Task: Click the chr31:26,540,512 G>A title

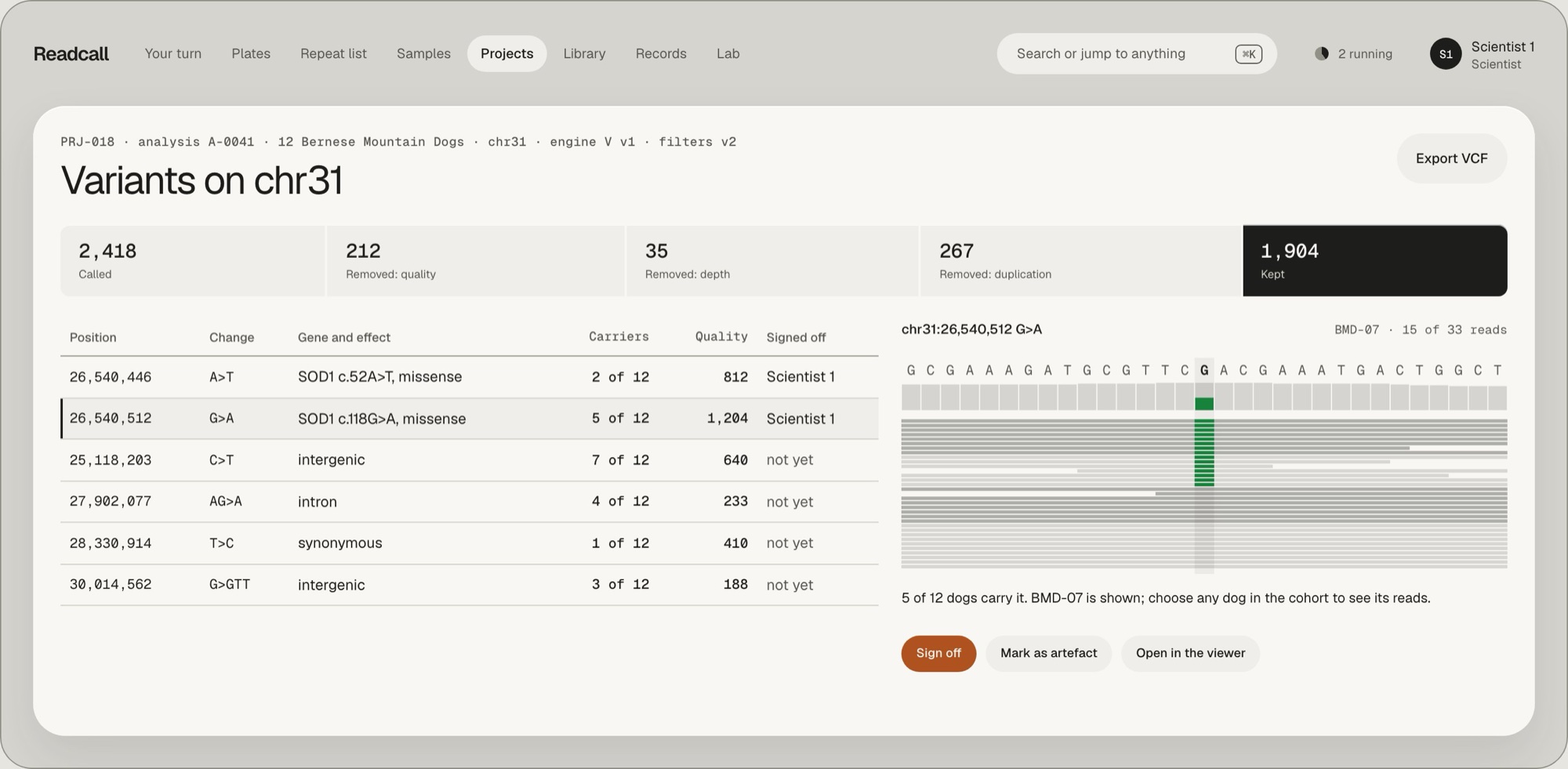Action: tap(971, 329)
